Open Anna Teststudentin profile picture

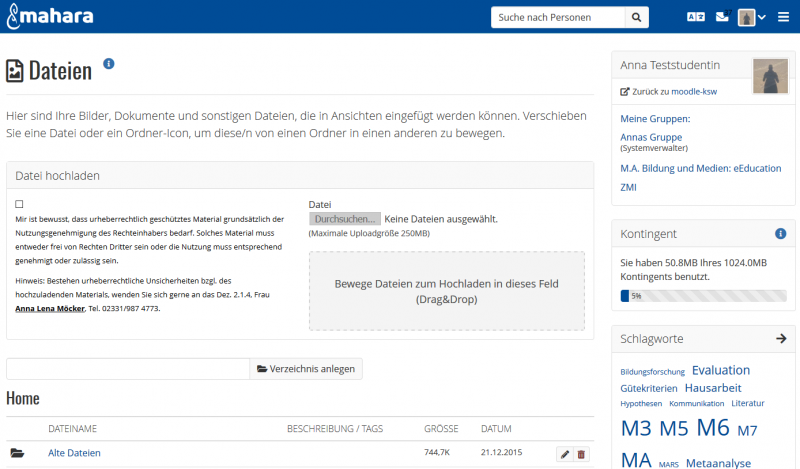click(770, 76)
